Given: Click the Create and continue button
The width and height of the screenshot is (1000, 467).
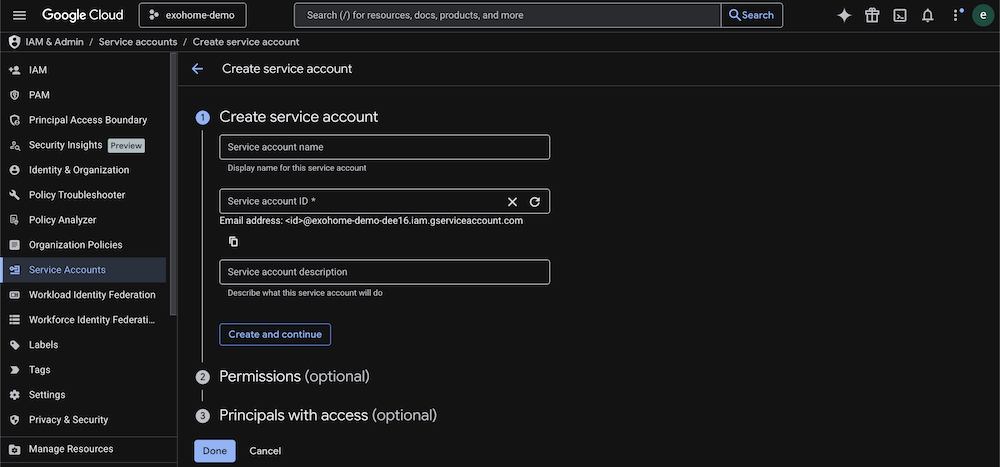Looking at the screenshot, I should click(275, 334).
